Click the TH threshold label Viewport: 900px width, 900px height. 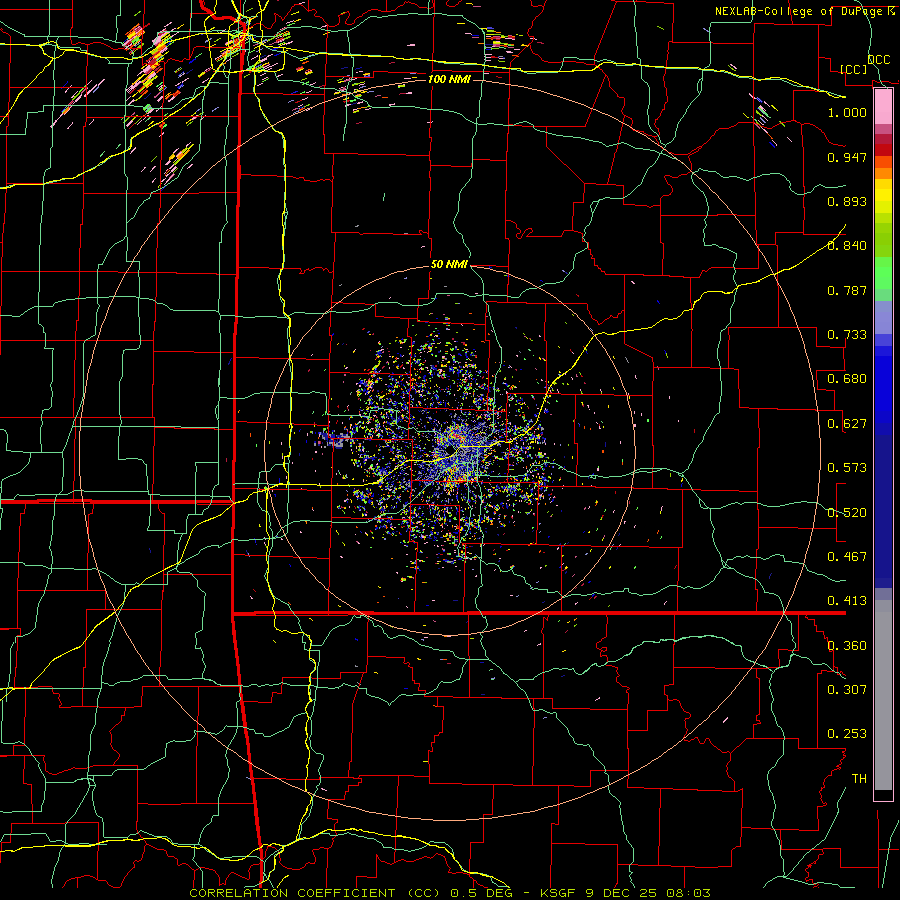click(x=859, y=778)
